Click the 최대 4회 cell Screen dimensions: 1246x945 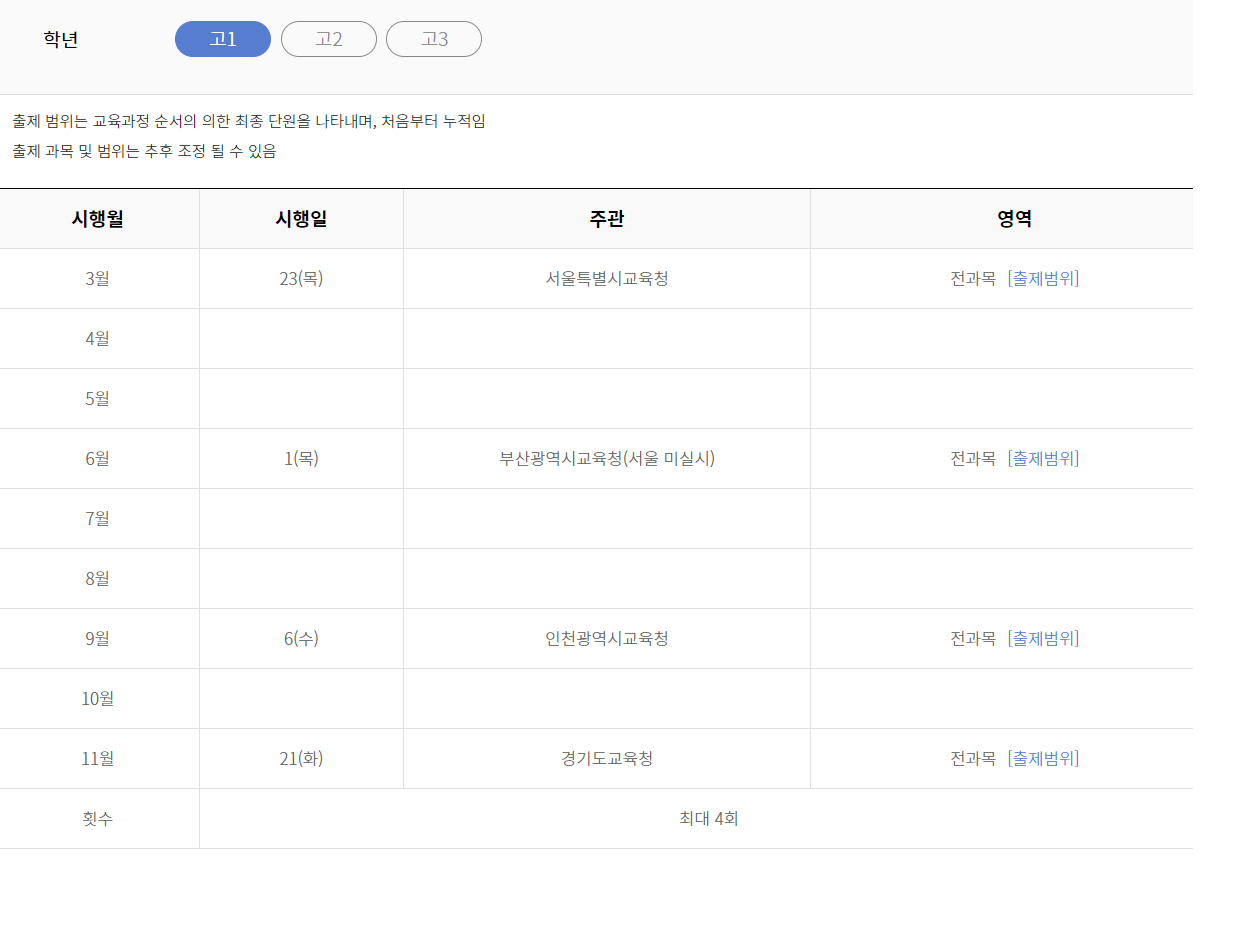pyautogui.click(x=696, y=819)
